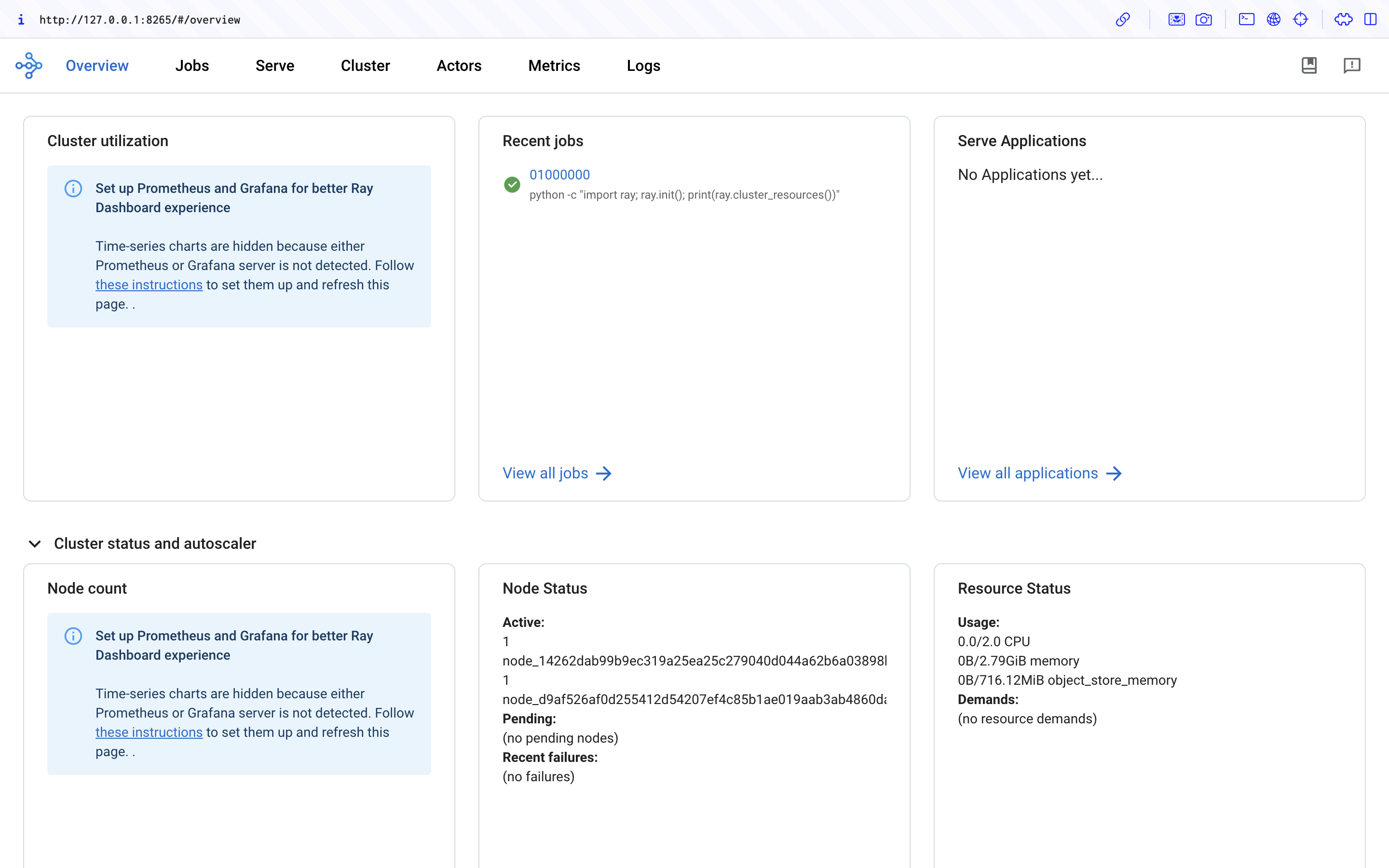Click the globe network icon
This screenshot has height=868, width=1389.
(1274, 19)
